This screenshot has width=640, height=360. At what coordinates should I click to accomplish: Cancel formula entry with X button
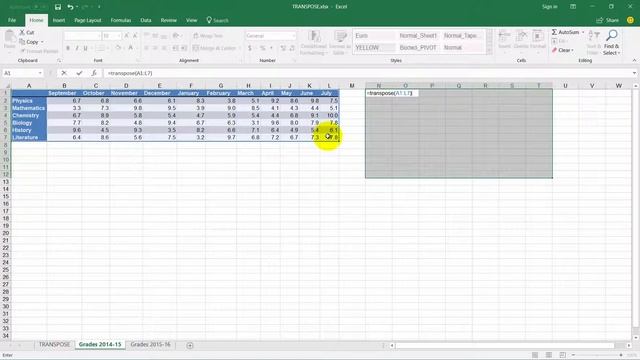pyautogui.click(x=64, y=73)
